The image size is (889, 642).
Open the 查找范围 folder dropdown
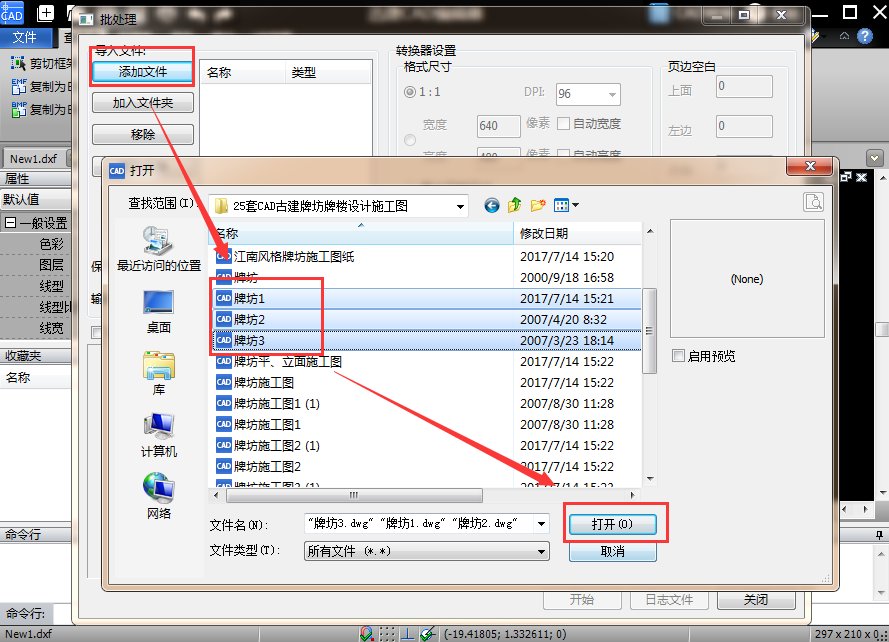459,205
